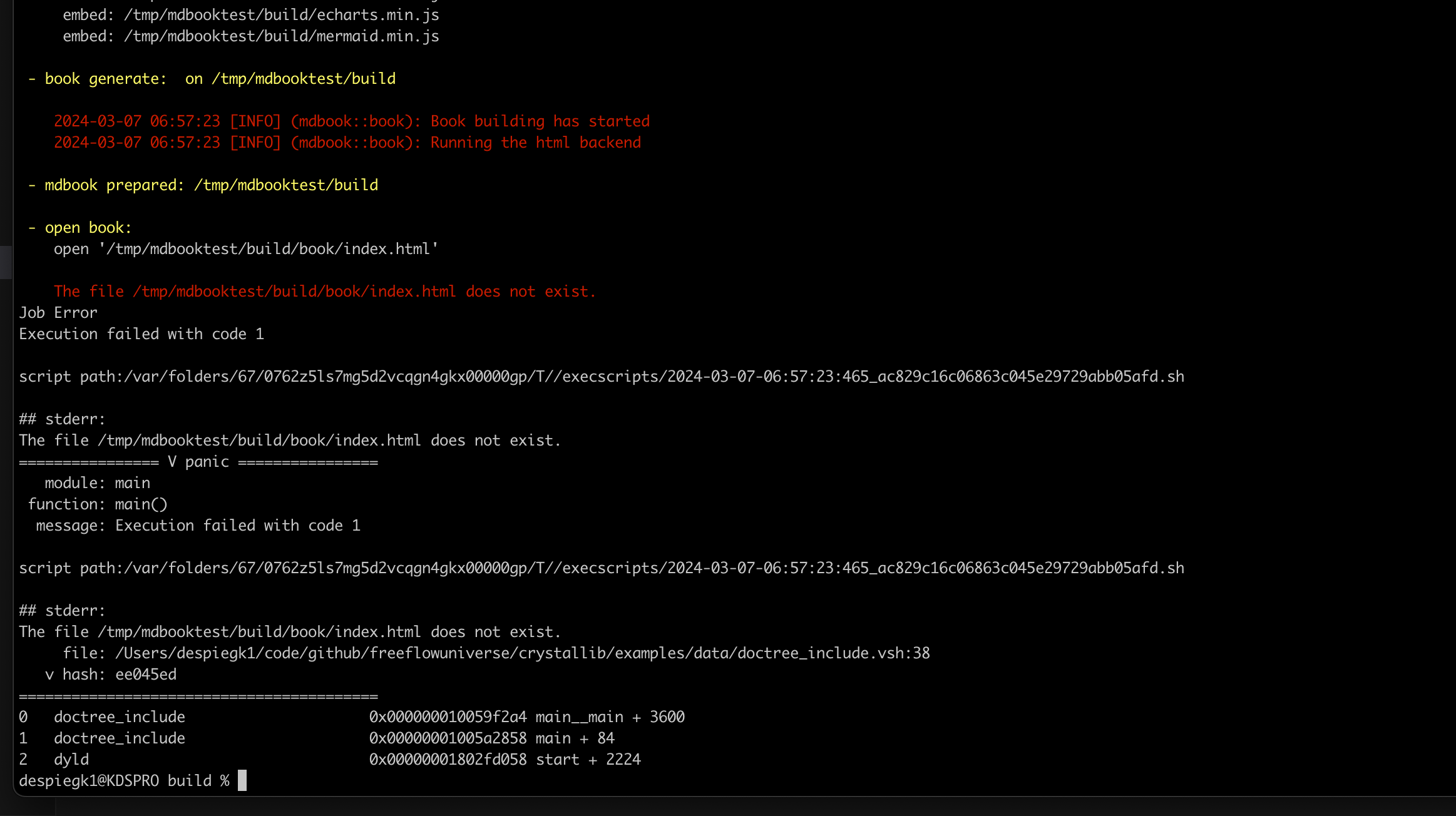Click the "Book building has started" log line
Image resolution: width=1456 pixels, height=816 pixels.
[352, 121]
